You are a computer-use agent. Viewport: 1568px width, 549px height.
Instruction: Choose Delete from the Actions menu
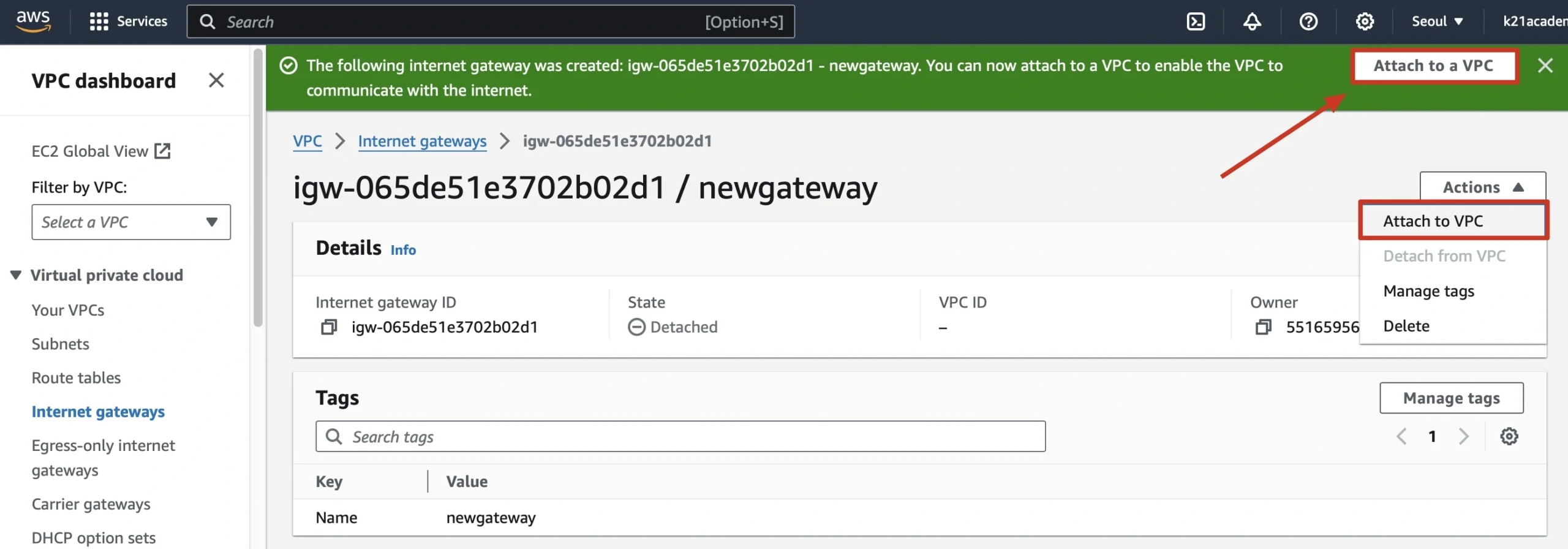1406,326
